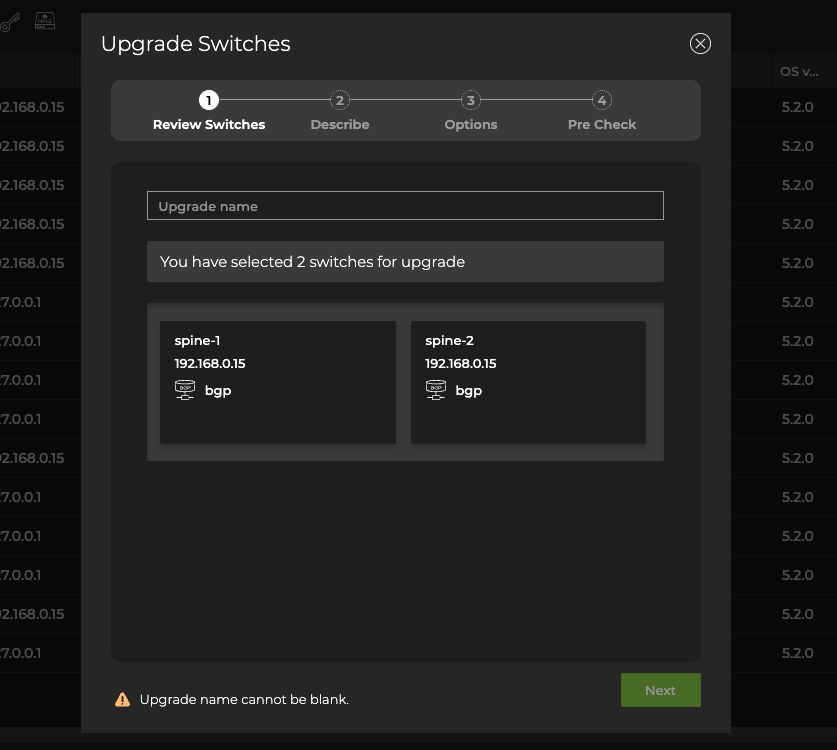
Task: Select the spine-1 switch card
Action: (x=277, y=381)
